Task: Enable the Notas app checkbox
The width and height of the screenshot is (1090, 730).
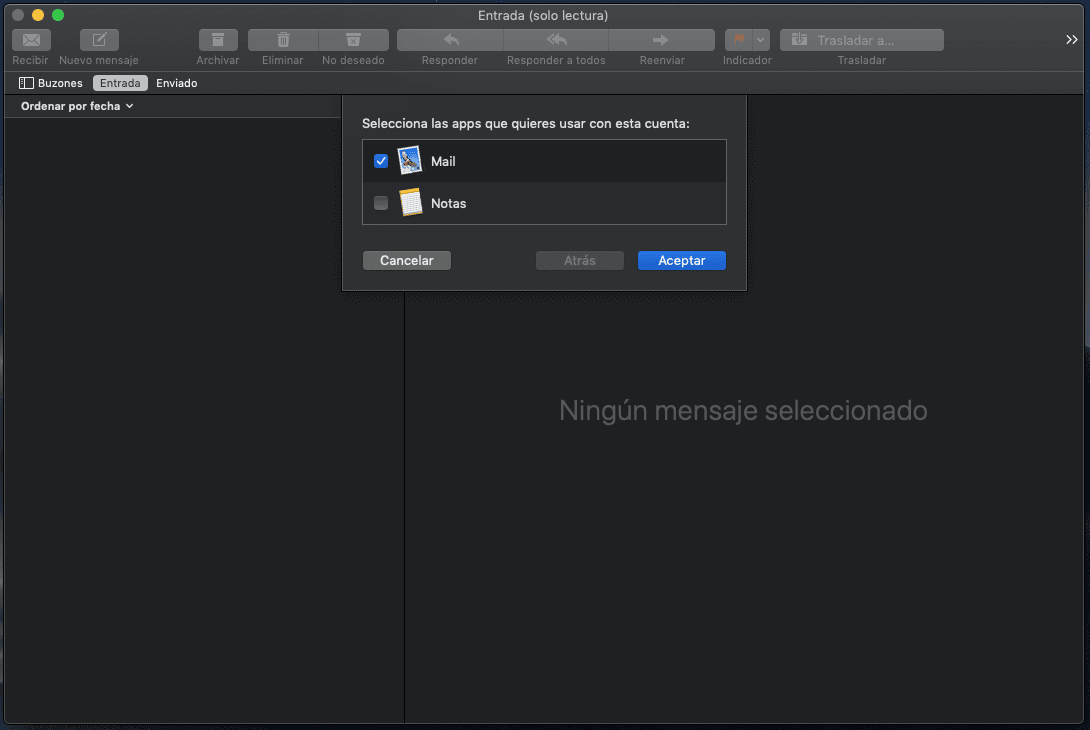Action: (381, 203)
